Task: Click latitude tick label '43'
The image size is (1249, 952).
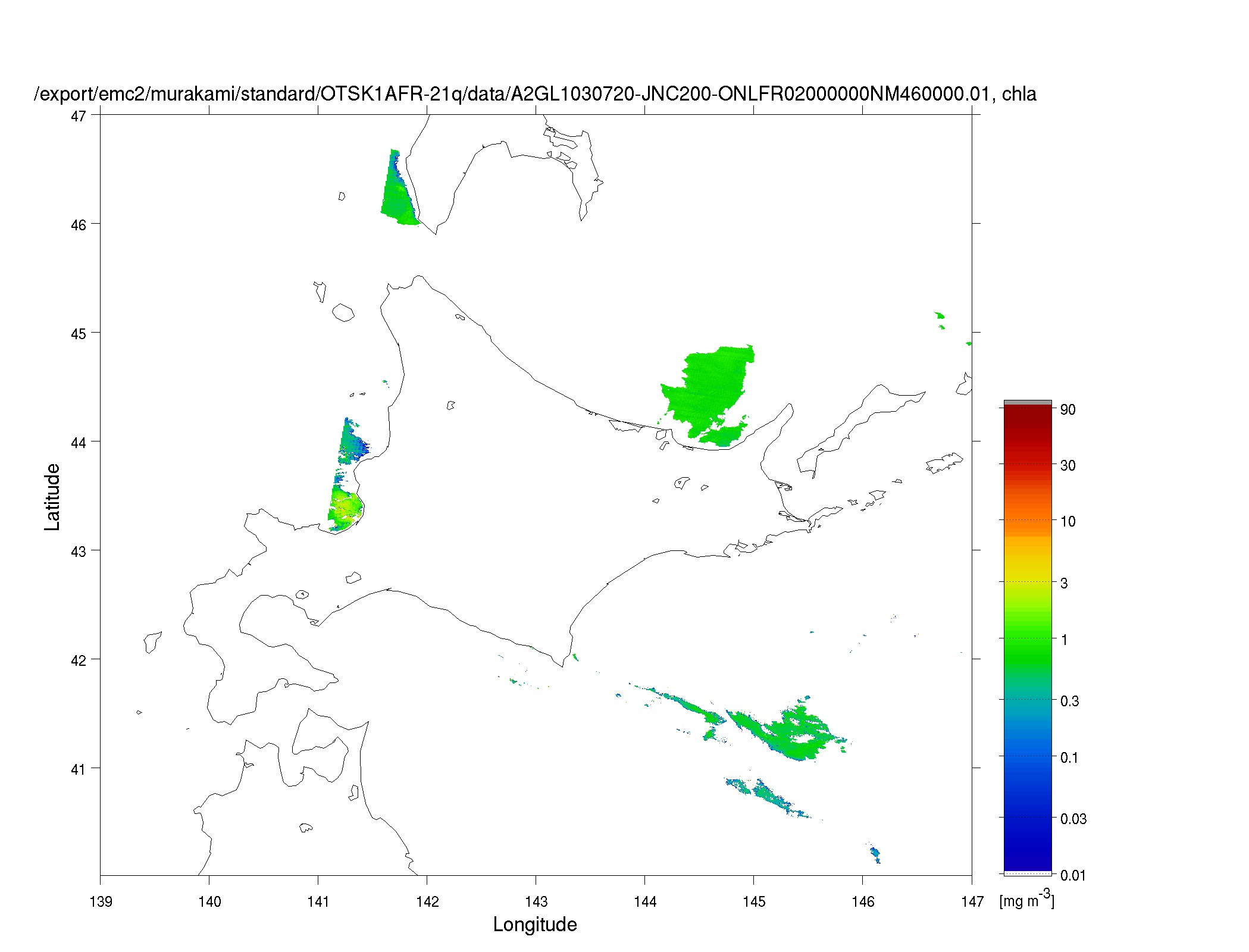Action: pyautogui.click(x=78, y=551)
